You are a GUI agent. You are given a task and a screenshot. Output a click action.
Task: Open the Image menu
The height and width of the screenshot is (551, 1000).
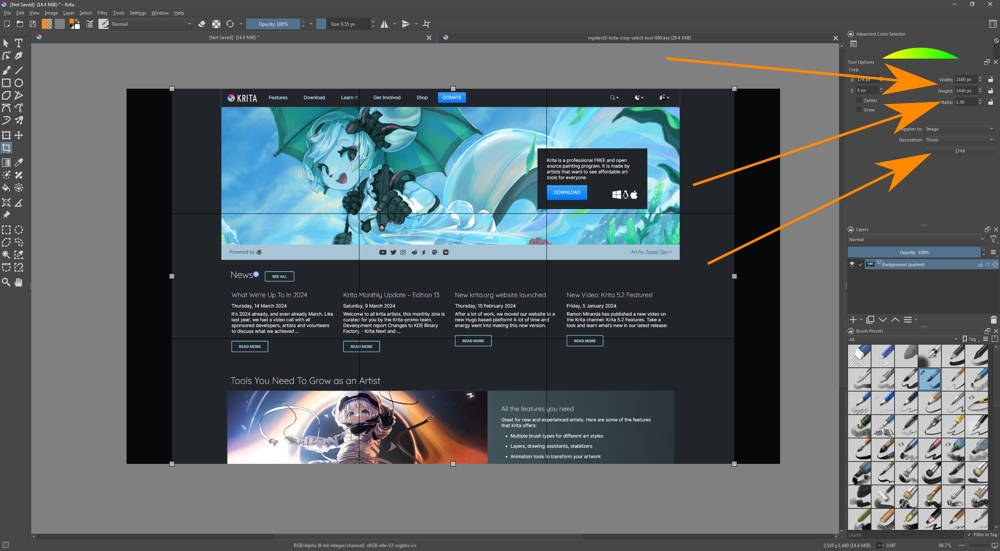pyautogui.click(x=51, y=13)
